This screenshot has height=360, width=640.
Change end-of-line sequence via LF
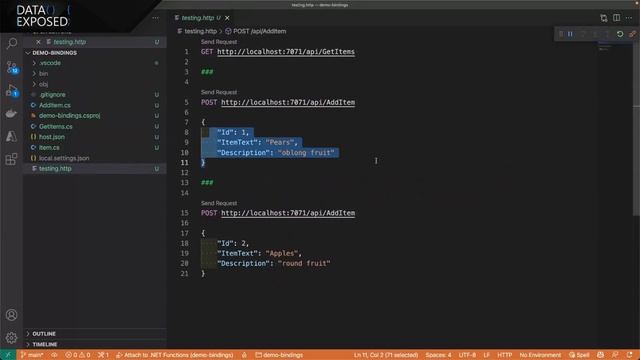[487, 355]
